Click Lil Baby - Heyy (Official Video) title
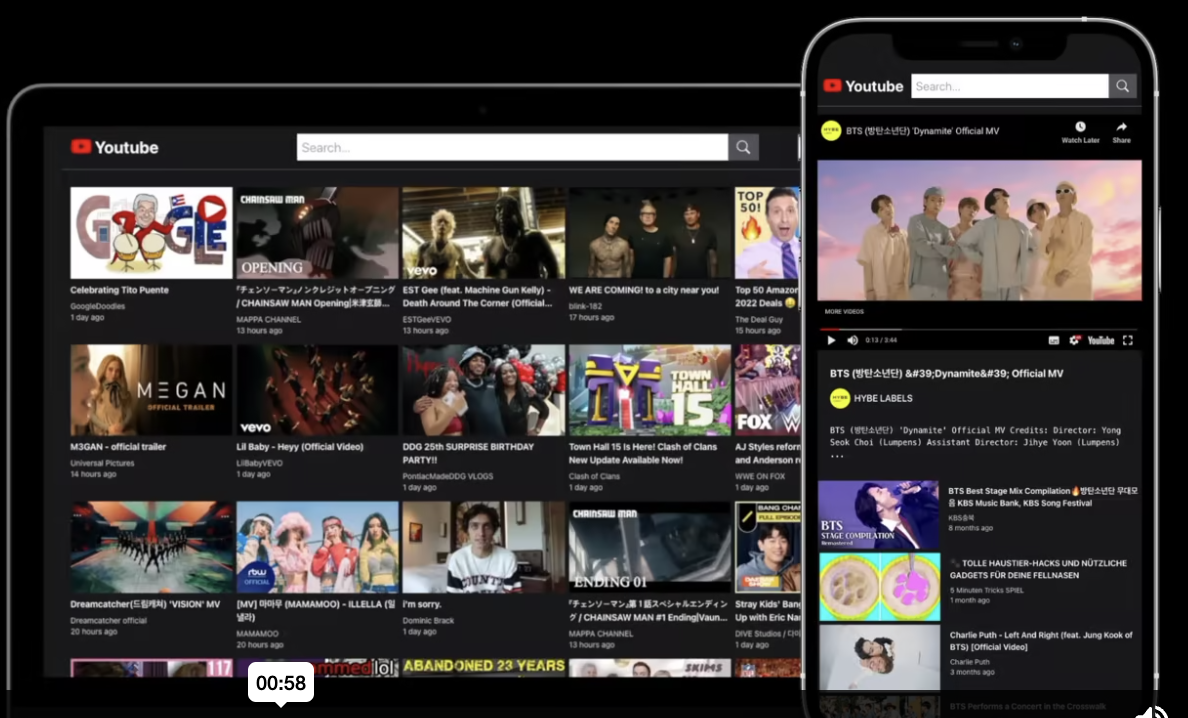This screenshot has height=718, width=1188. pyautogui.click(x=300, y=447)
